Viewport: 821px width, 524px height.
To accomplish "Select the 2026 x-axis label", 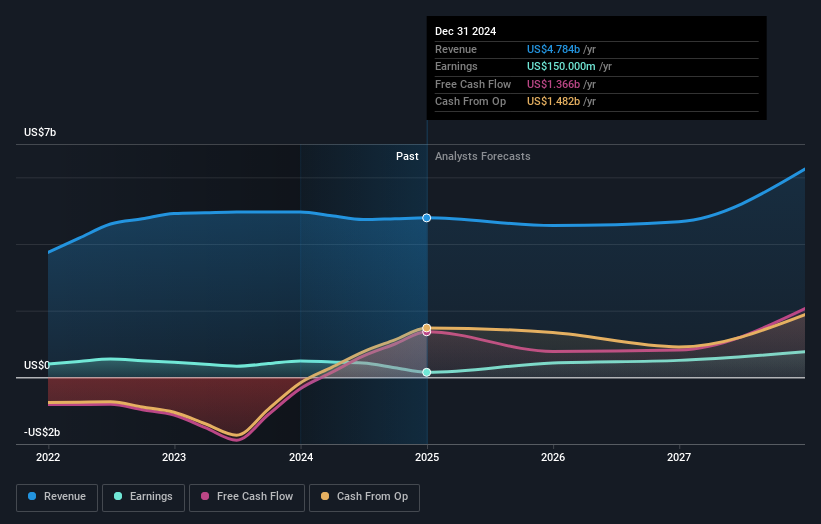I will [x=553, y=457].
